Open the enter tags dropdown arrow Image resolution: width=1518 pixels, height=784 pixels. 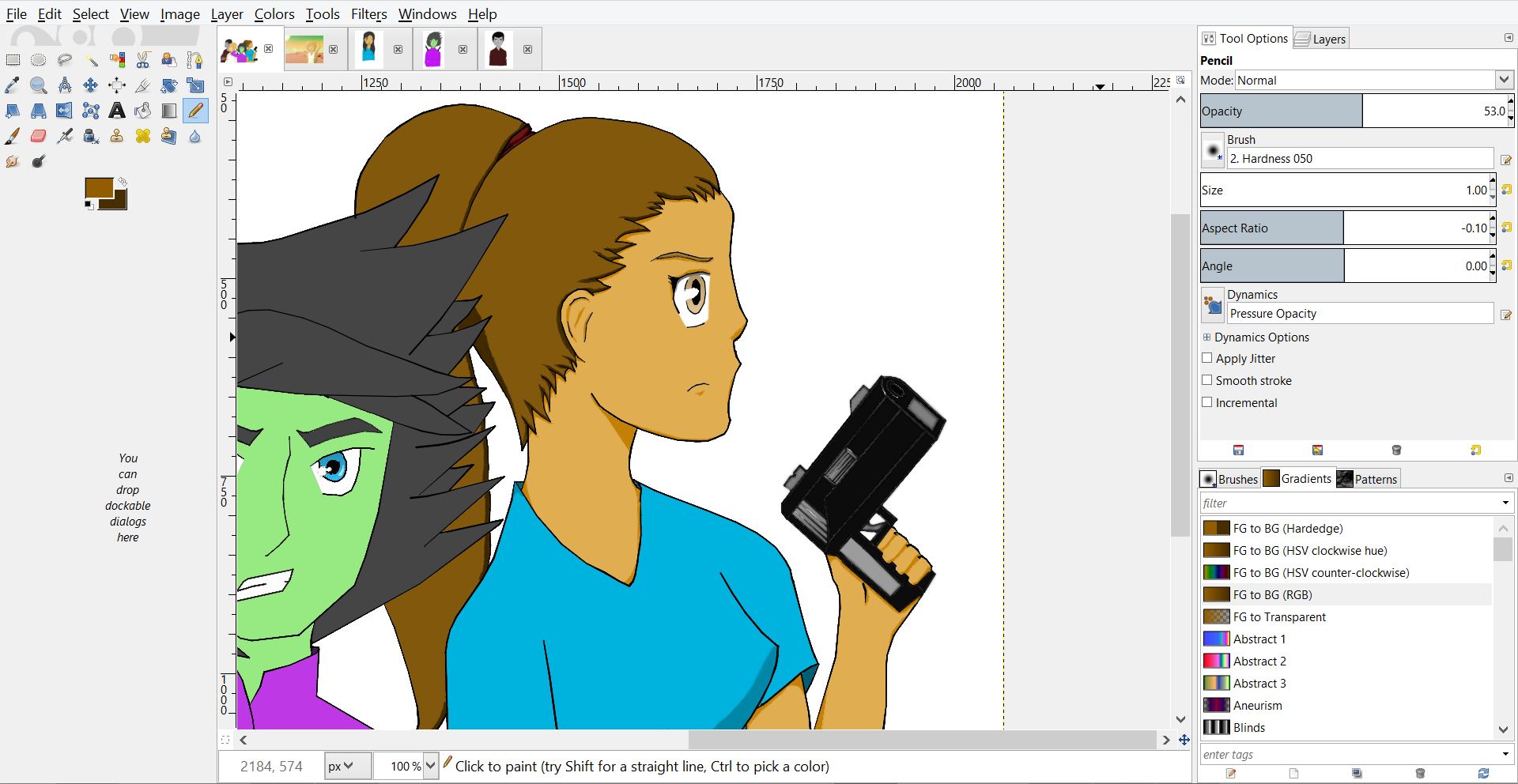click(1505, 755)
